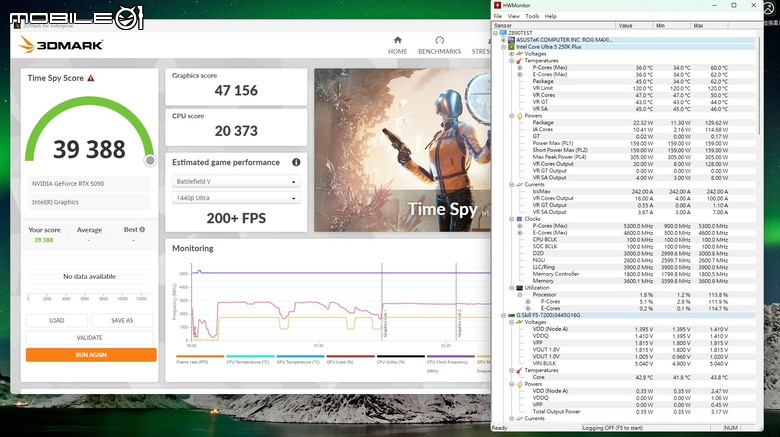Collapse the G.Skill memory node
The image size is (780, 437).
[x=503, y=315]
